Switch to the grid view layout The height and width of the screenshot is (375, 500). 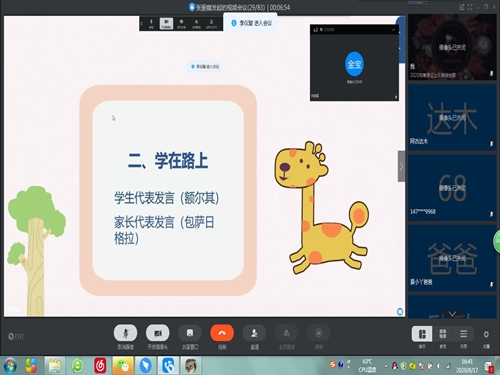coord(443,334)
